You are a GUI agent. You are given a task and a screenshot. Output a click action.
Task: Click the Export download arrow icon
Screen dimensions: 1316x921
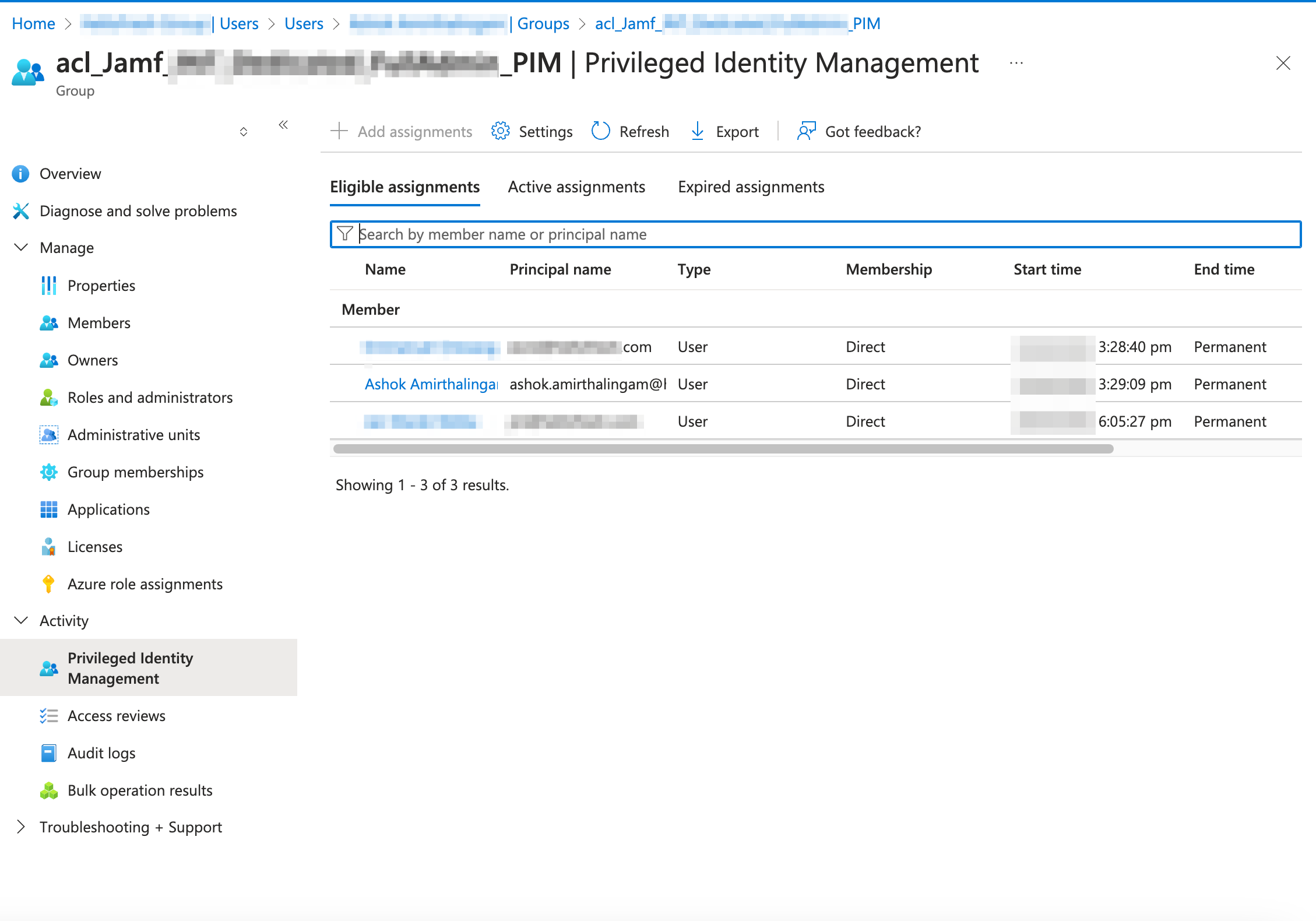click(x=698, y=131)
